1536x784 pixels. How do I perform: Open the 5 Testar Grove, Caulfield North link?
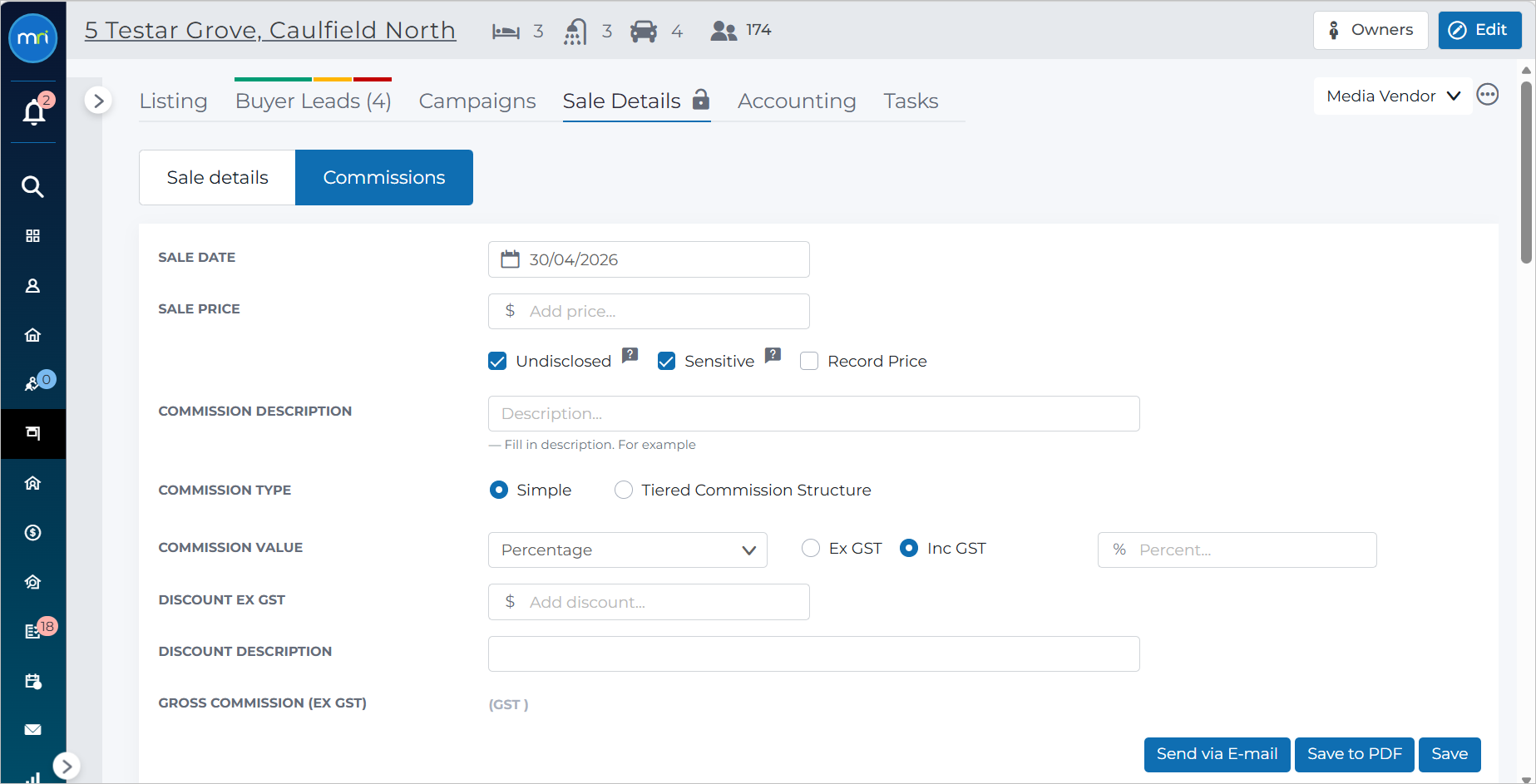[x=270, y=30]
